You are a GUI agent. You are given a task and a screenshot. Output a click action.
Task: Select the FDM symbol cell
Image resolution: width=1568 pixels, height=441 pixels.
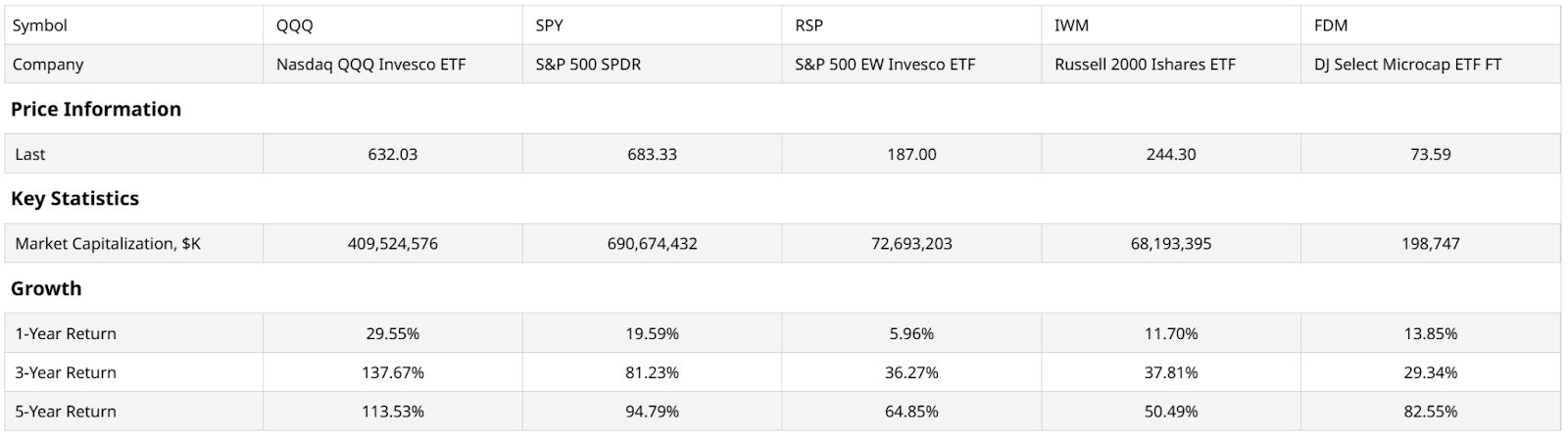tap(1331, 25)
